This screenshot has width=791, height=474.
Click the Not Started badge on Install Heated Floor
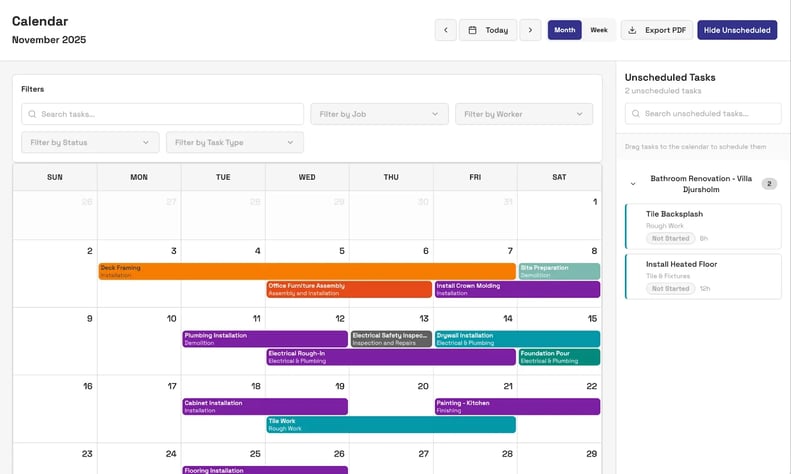(670, 289)
